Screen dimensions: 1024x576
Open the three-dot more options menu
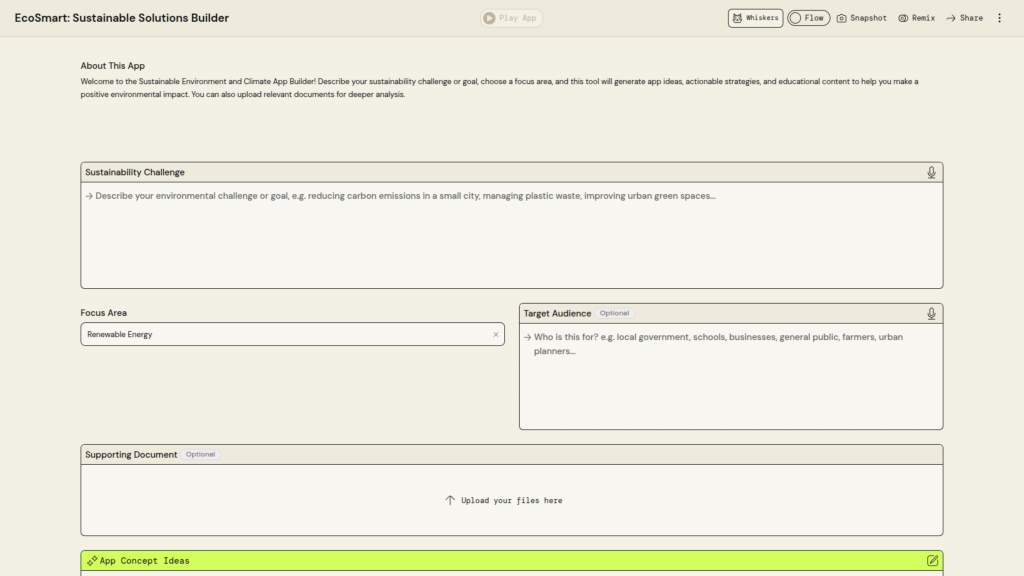[x=999, y=18]
